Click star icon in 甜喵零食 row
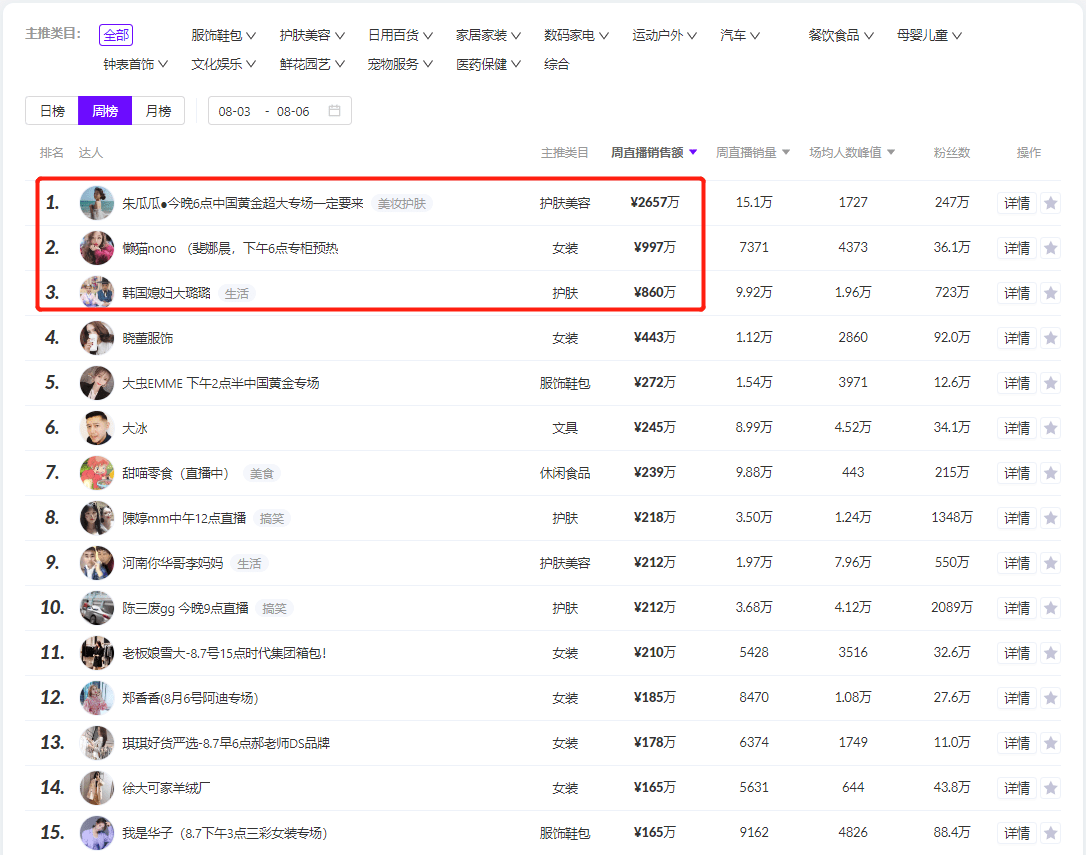The width and height of the screenshot is (1086, 855). click(1050, 473)
